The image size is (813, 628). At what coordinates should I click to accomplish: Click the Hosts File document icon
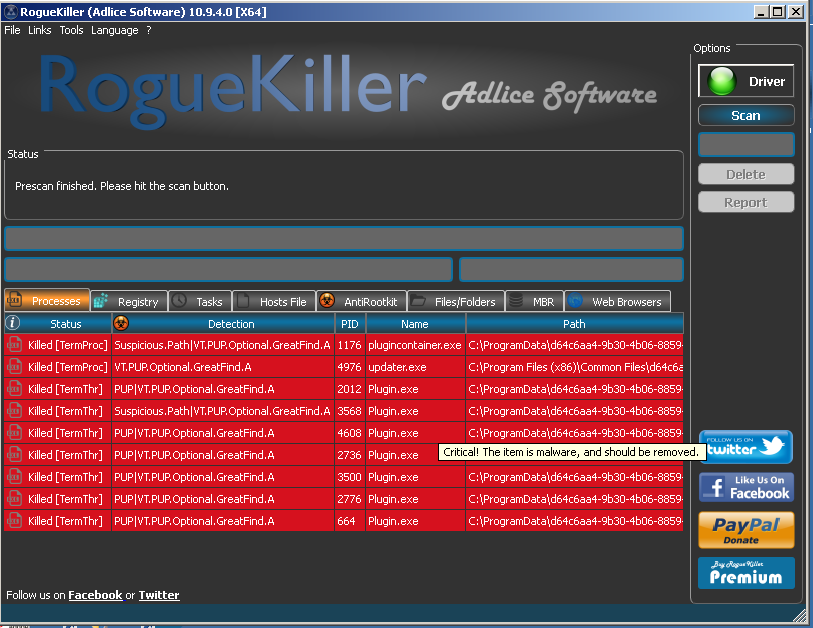coord(243,300)
